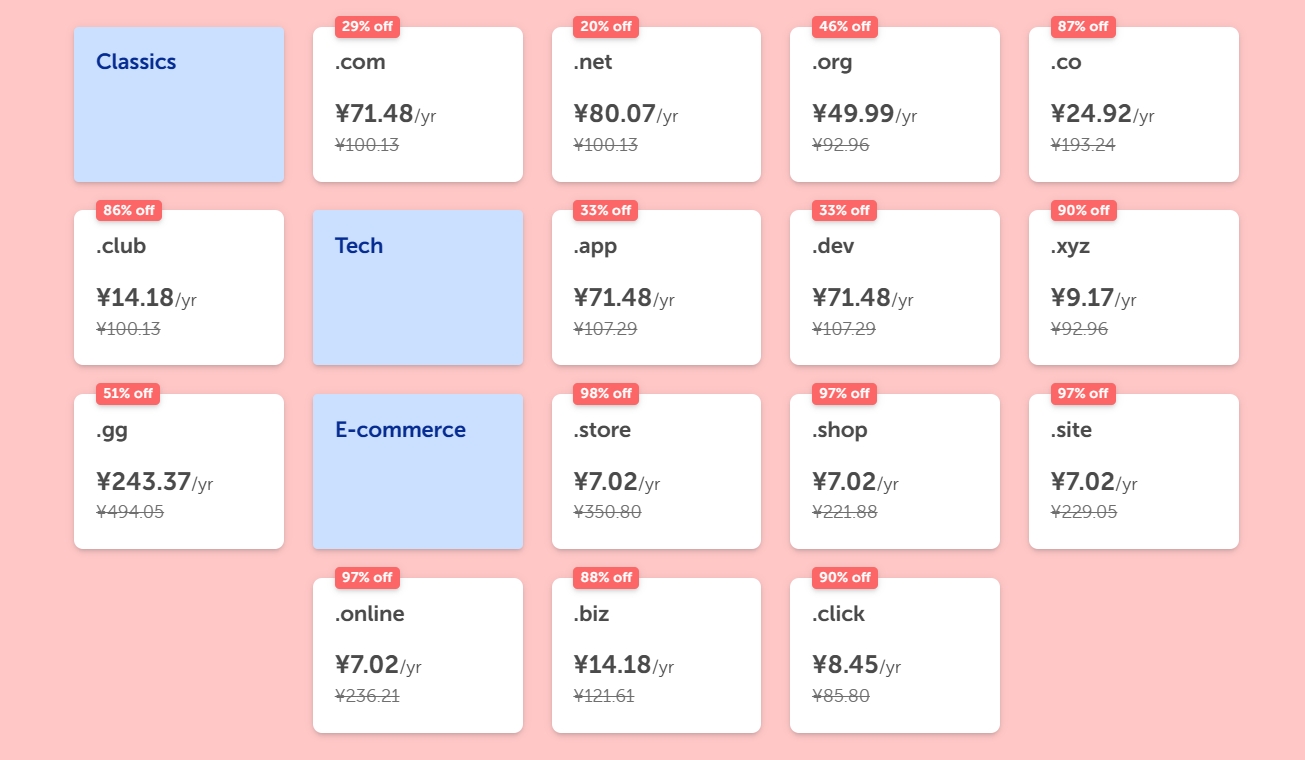The width and height of the screenshot is (1305, 760).
Task: Select the .club domain card
Action: point(178,288)
